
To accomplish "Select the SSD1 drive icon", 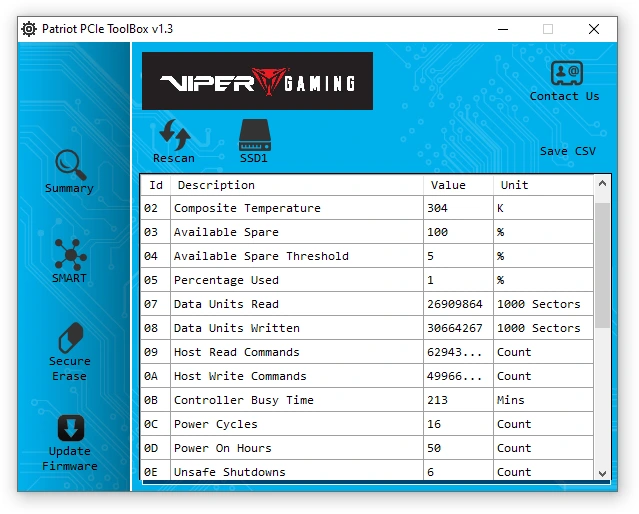I will click(253, 134).
